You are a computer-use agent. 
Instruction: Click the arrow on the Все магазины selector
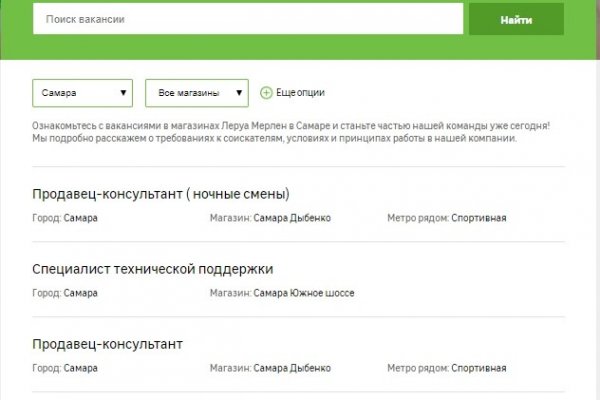[x=238, y=93]
